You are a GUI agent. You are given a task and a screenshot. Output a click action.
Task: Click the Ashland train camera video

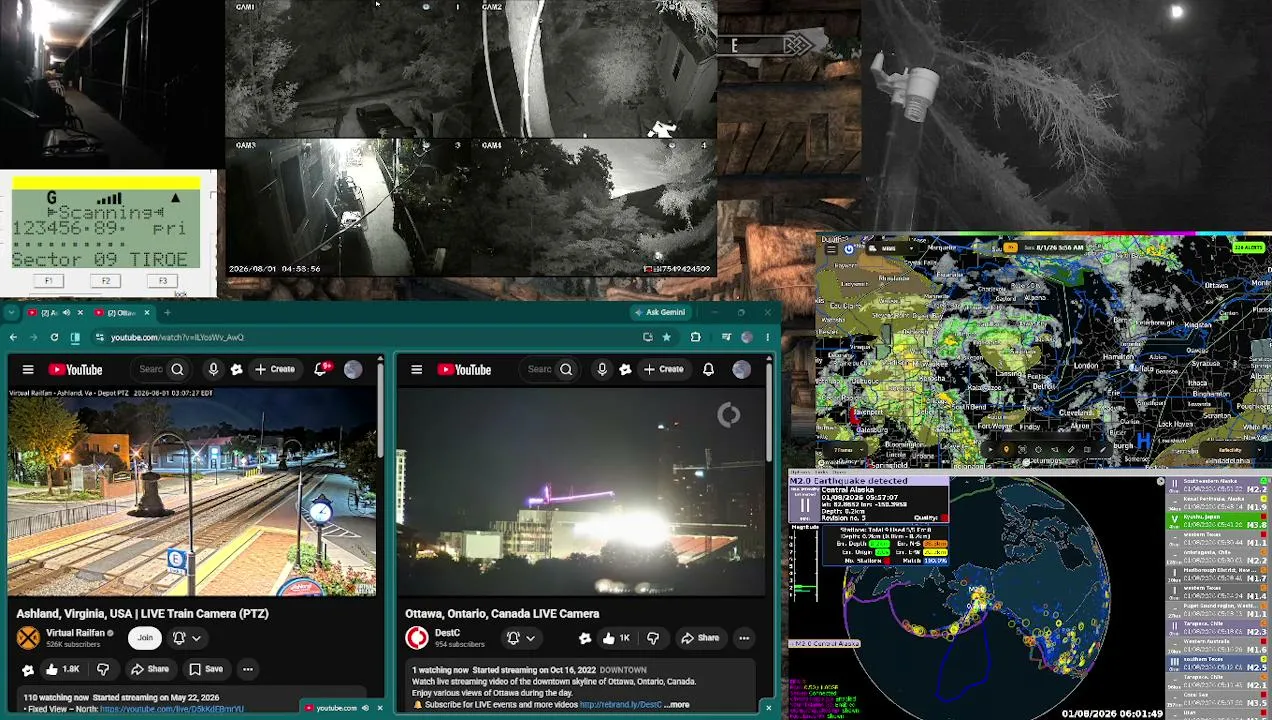tap(191, 492)
